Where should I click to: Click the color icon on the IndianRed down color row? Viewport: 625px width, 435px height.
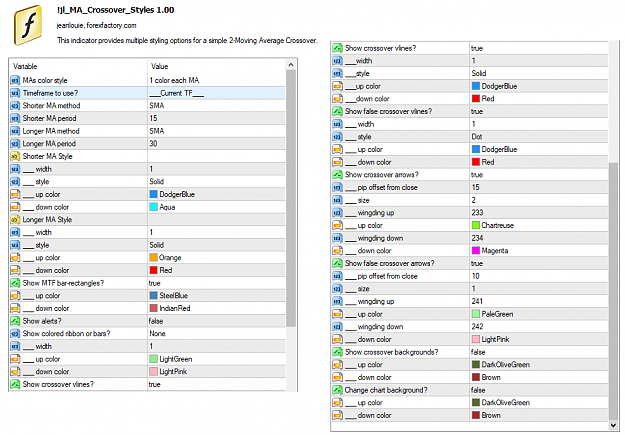[15, 309]
